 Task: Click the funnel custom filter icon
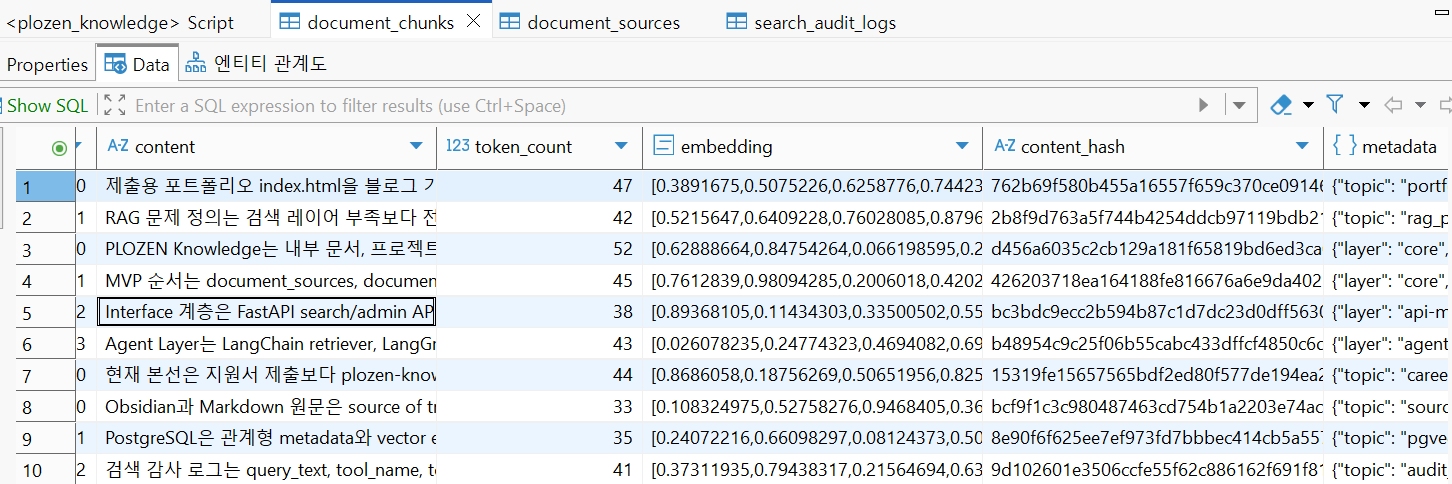tap(1335, 104)
